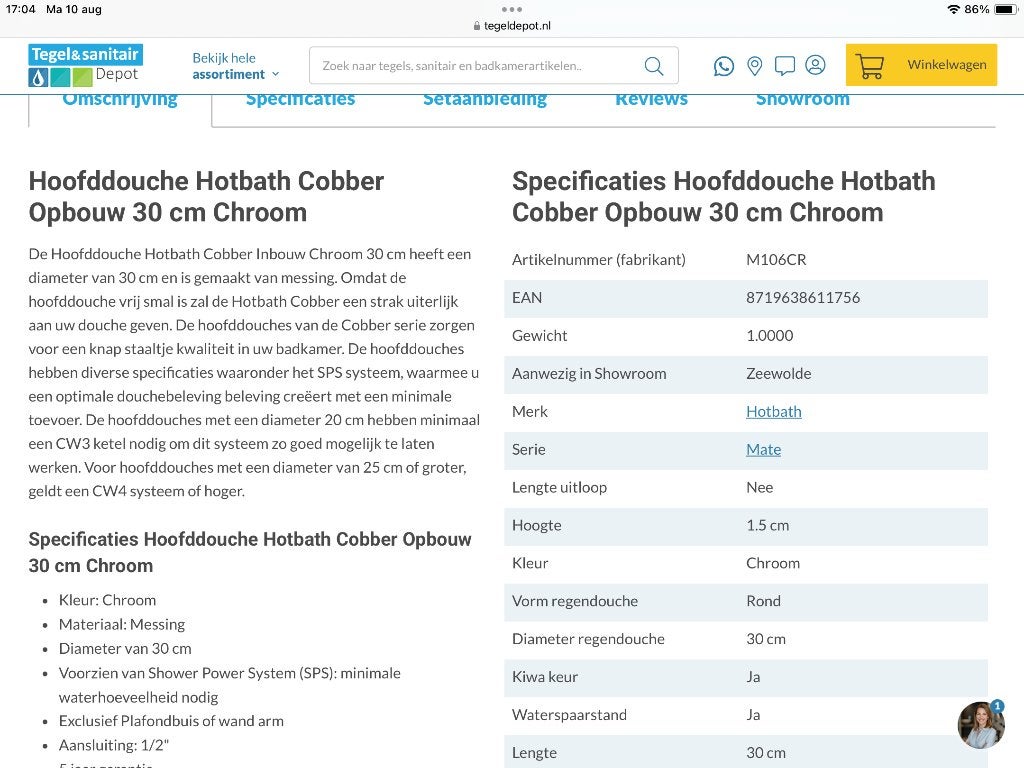Click the 'Kleur: Chroom' bullet
The height and width of the screenshot is (768, 1024).
click(x=107, y=600)
